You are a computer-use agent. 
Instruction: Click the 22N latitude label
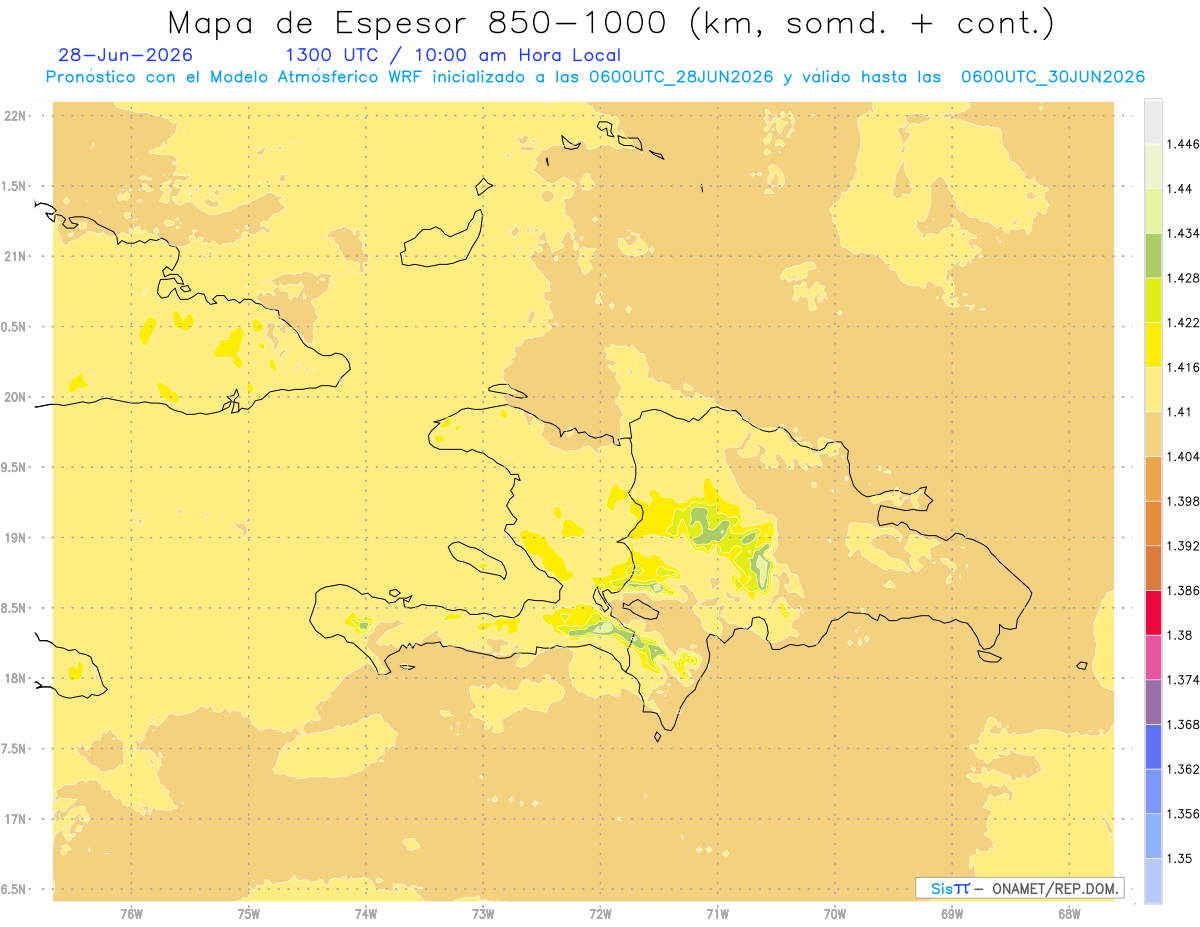coord(17,116)
